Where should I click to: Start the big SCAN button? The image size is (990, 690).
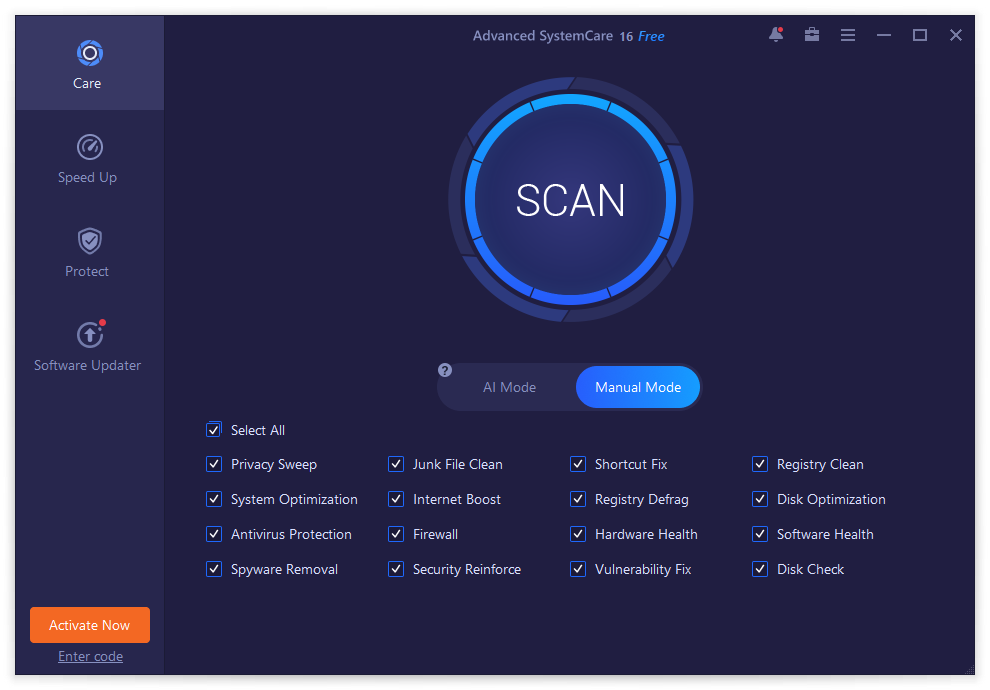coord(570,200)
